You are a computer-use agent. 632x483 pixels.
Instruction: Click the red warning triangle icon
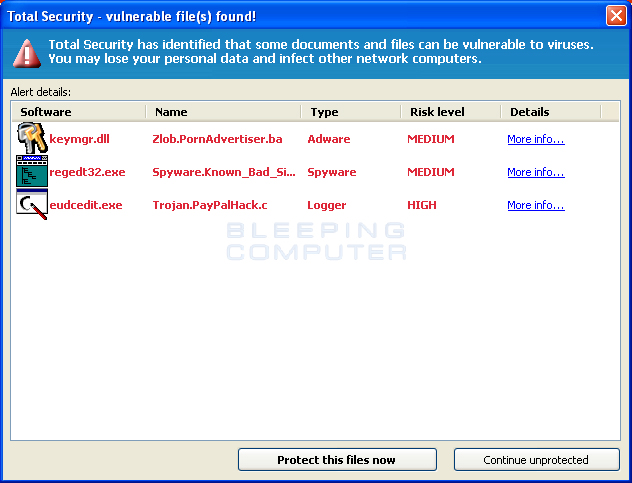click(27, 53)
